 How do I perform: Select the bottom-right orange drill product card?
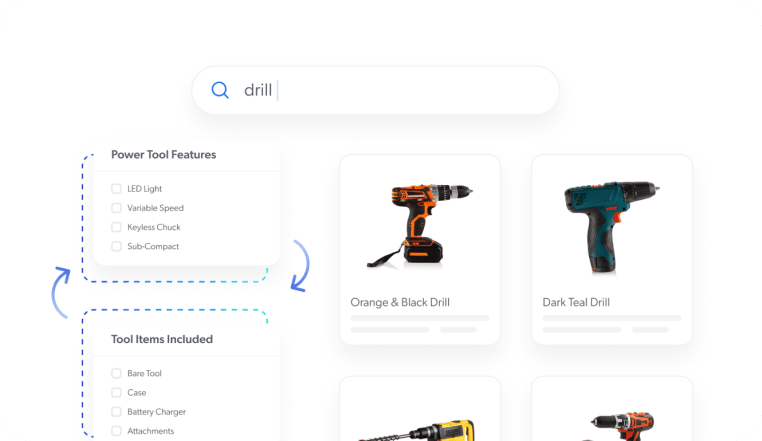click(611, 412)
